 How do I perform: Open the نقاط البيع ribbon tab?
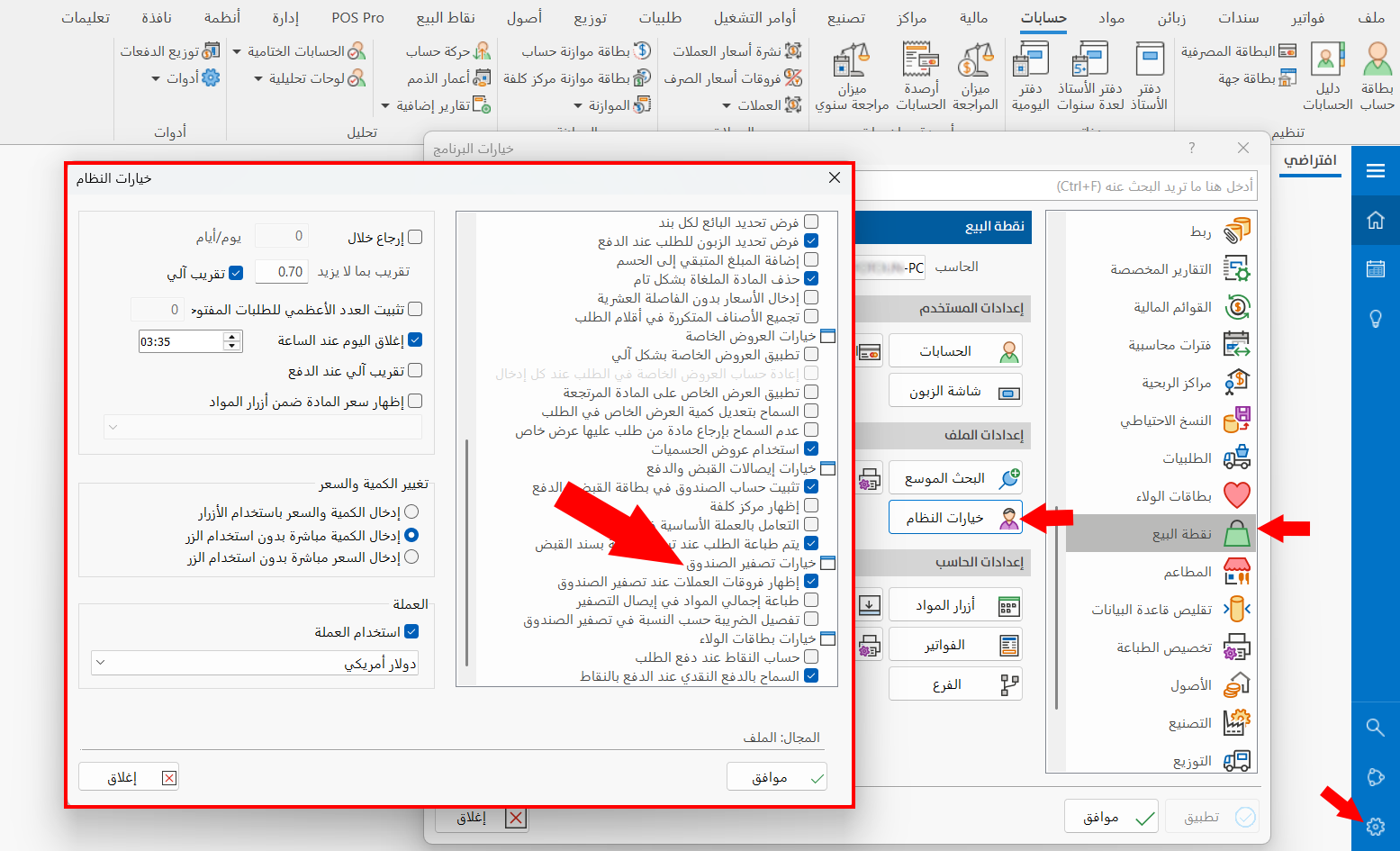[x=446, y=17]
